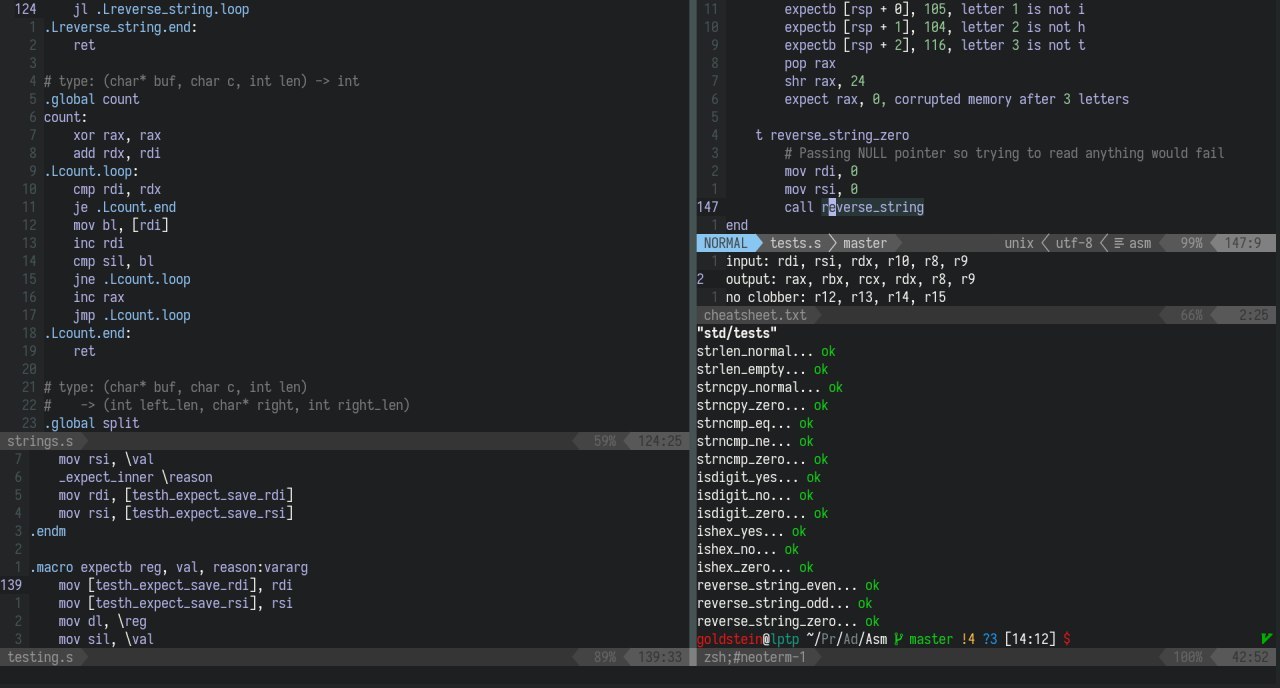Click the utf-8 encoding segment
Viewport: 1280px width, 688px height.
pyautogui.click(x=1073, y=243)
